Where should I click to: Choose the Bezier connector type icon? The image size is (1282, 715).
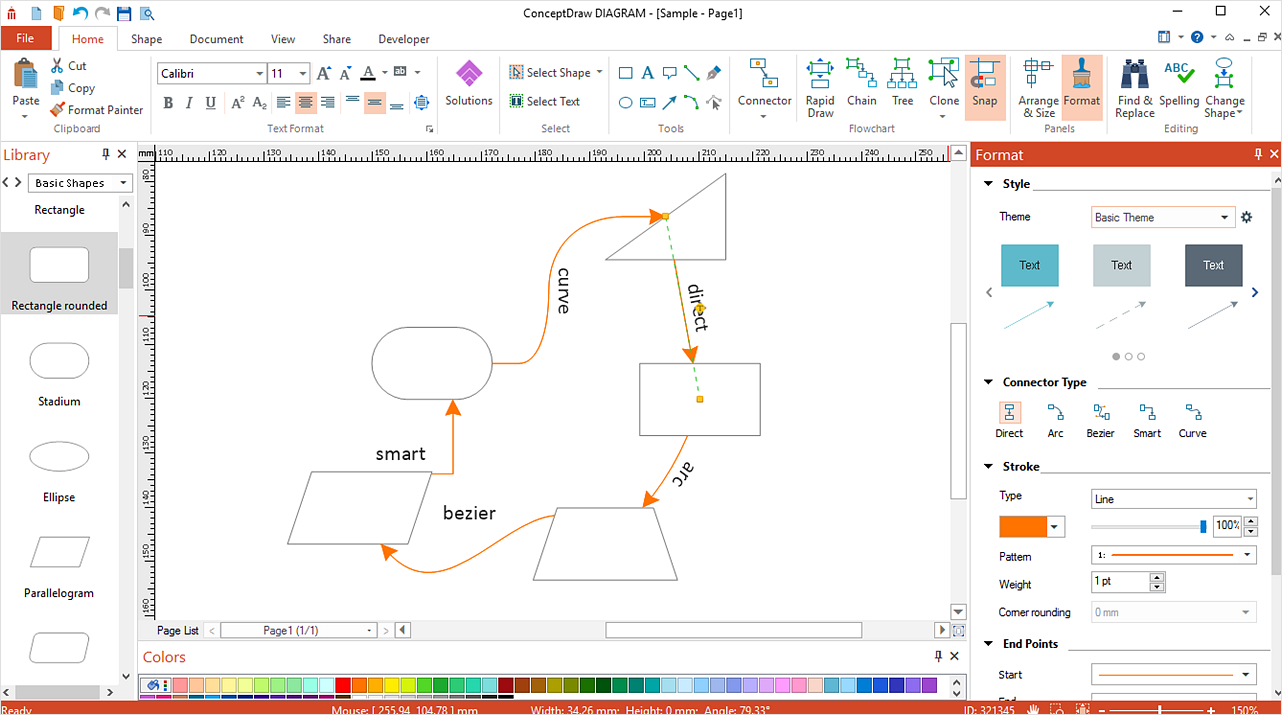1100,420
